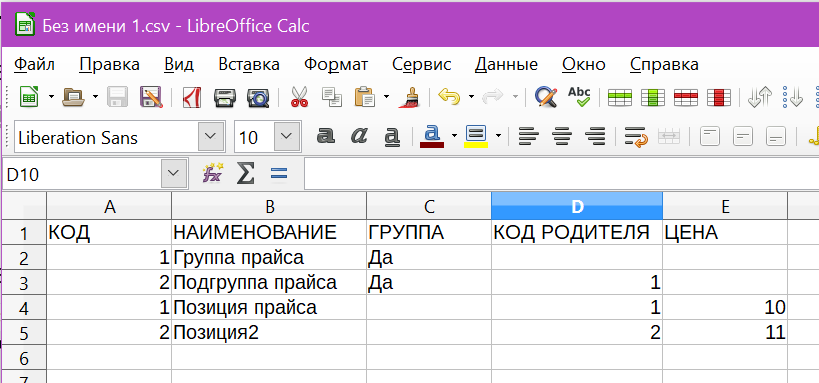Select row 3 header

24,283
